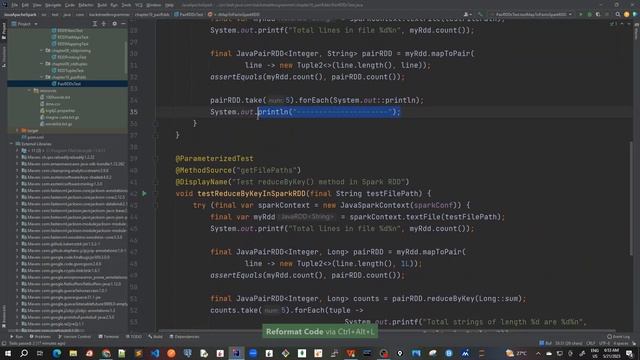Open the Dependencies tool window tab
This screenshot has width=640, height=360.
pos(184,337)
